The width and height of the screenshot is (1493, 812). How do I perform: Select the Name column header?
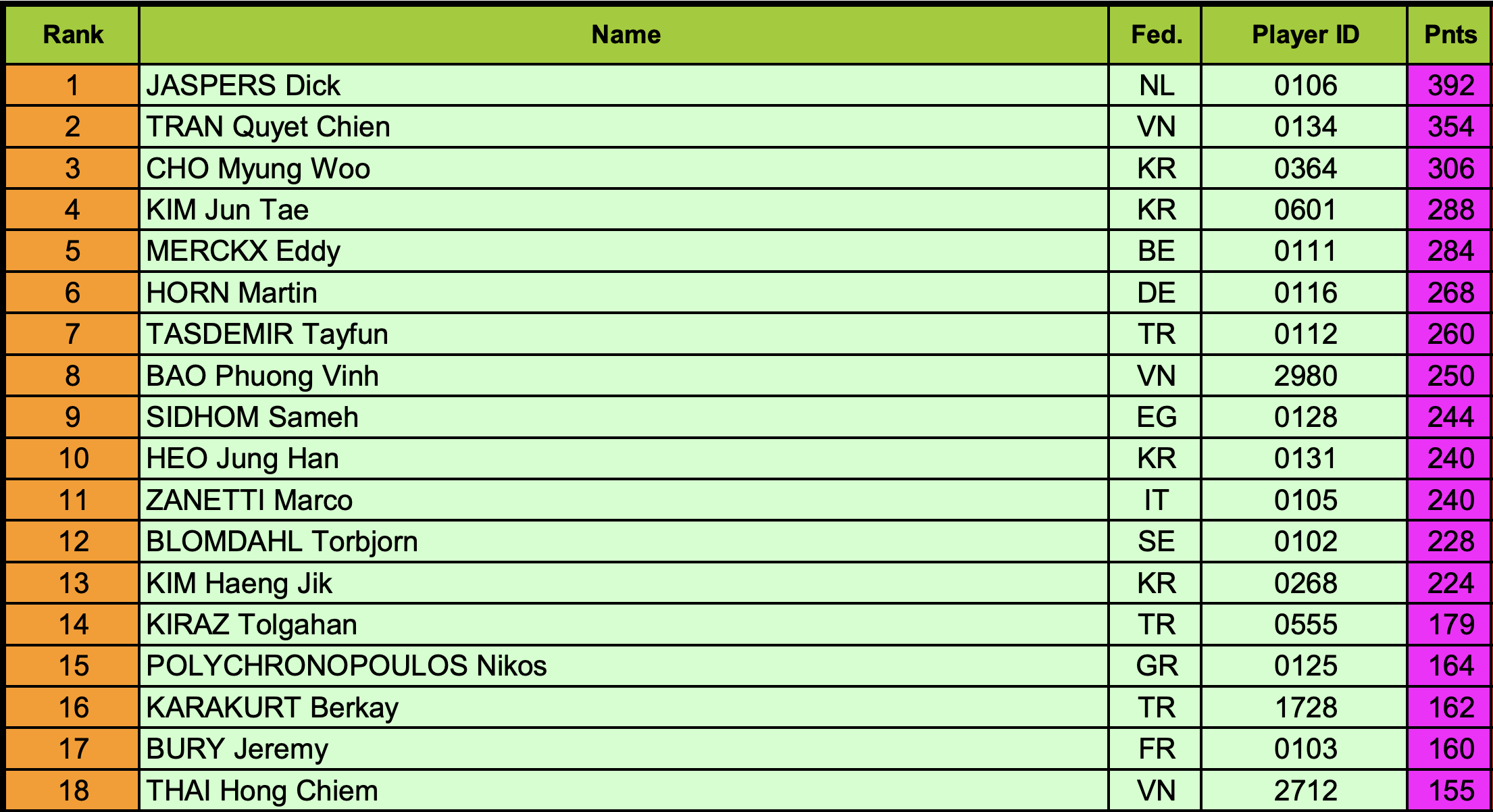pyautogui.click(x=624, y=35)
